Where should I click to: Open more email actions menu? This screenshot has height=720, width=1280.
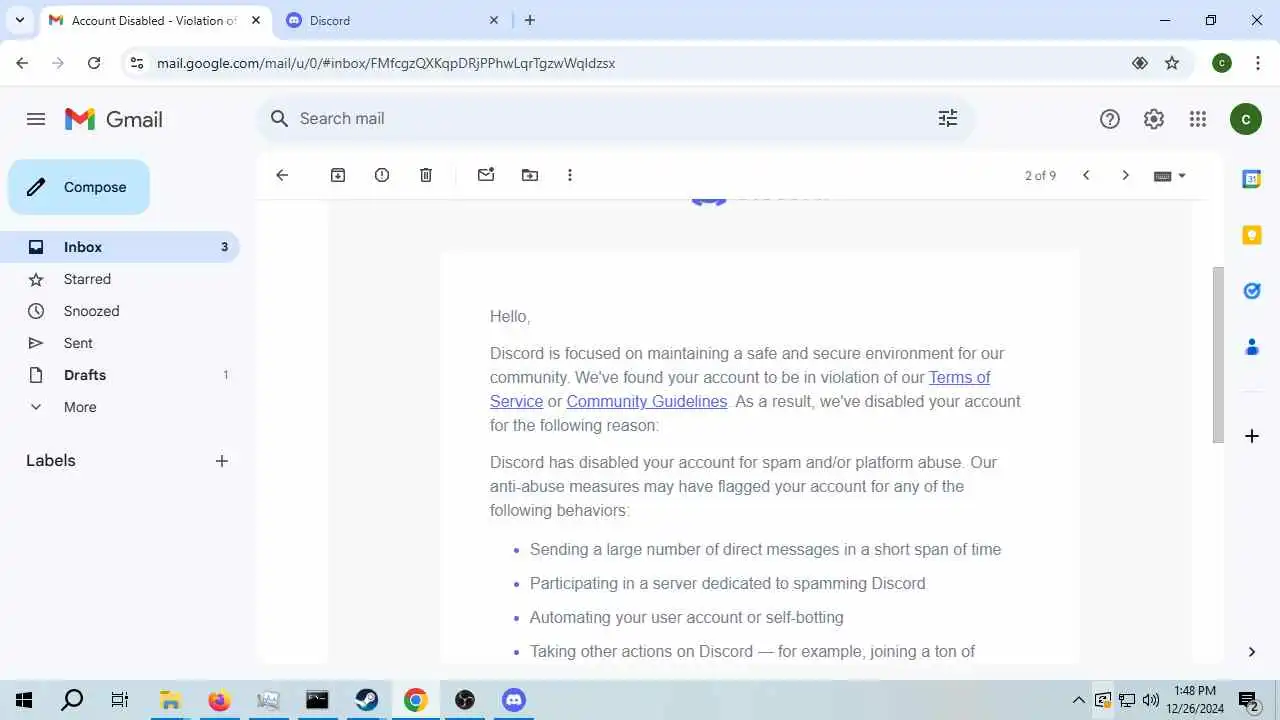570,175
